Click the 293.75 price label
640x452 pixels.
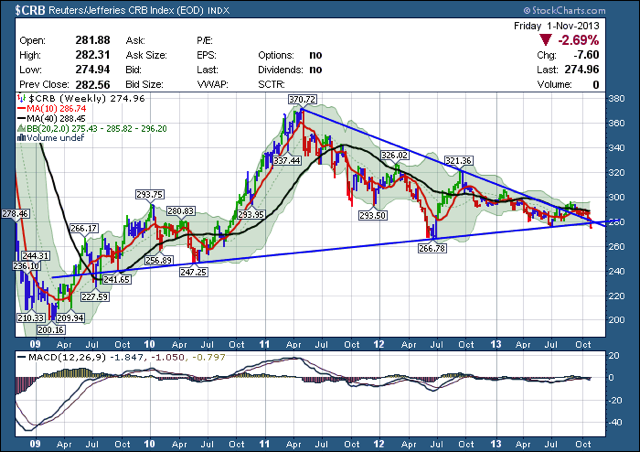(150, 195)
